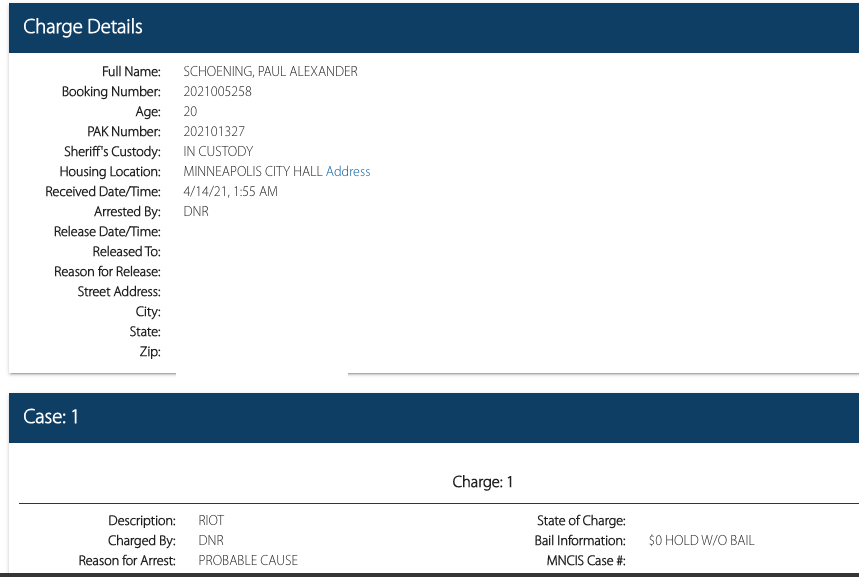The width and height of the screenshot is (859, 577).
Task: Click the DNR value beside Arrested By
Action: click(196, 212)
